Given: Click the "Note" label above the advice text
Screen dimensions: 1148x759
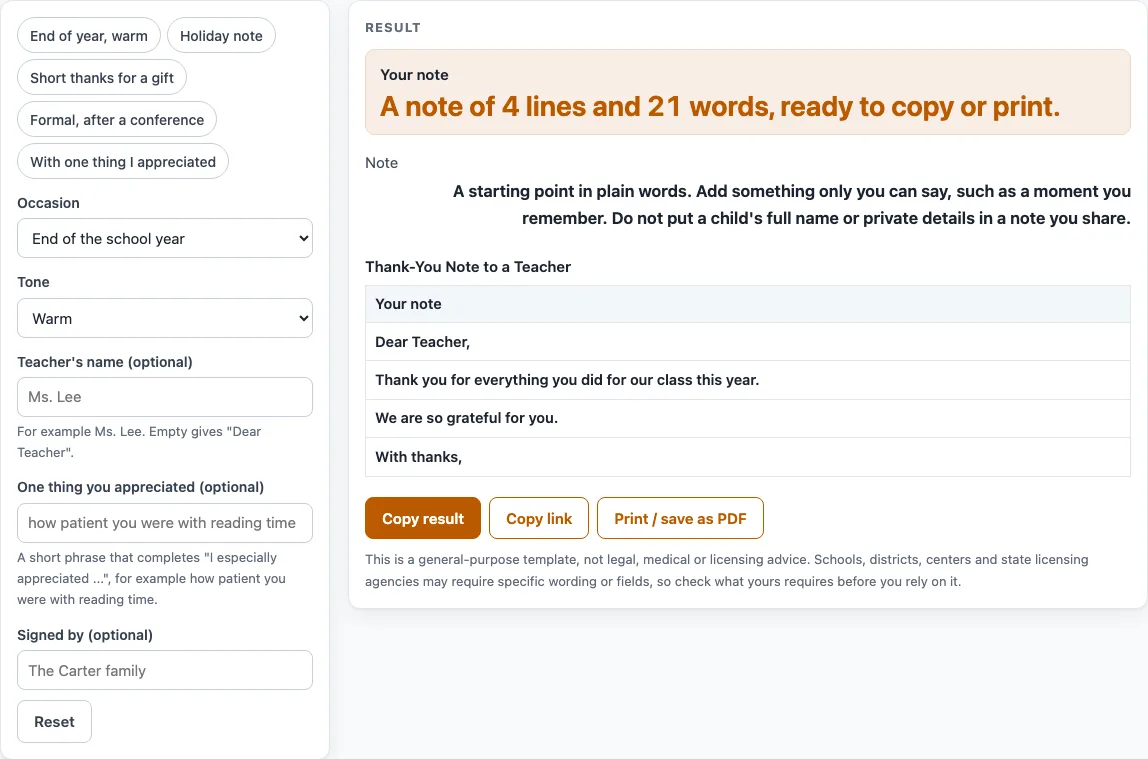Looking at the screenshot, I should tap(381, 162).
